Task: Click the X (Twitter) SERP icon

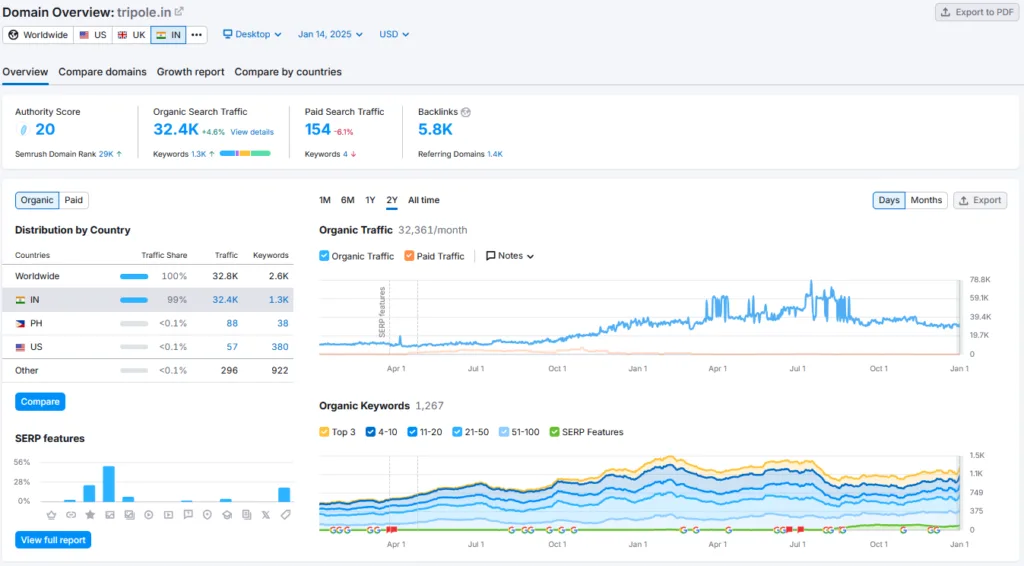Action: [266, 514]
